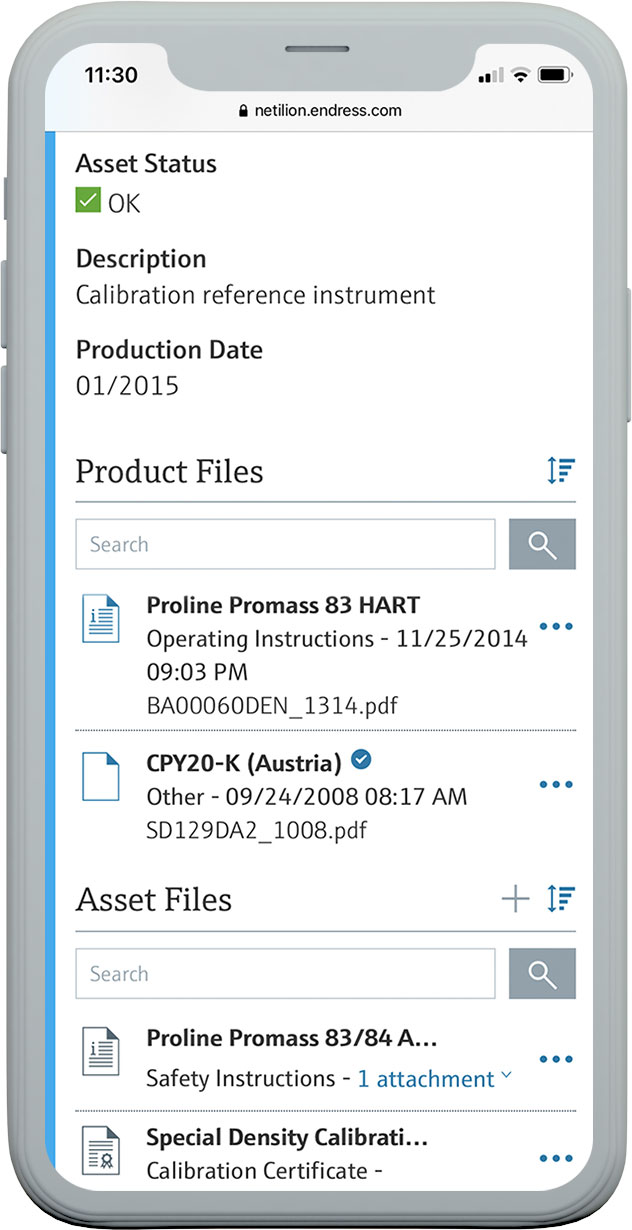Image resolution: width=632 pixels, height=1230 pixels.
Task: Click the Calibration Certificate document icon
Action: click(100, 1150)
